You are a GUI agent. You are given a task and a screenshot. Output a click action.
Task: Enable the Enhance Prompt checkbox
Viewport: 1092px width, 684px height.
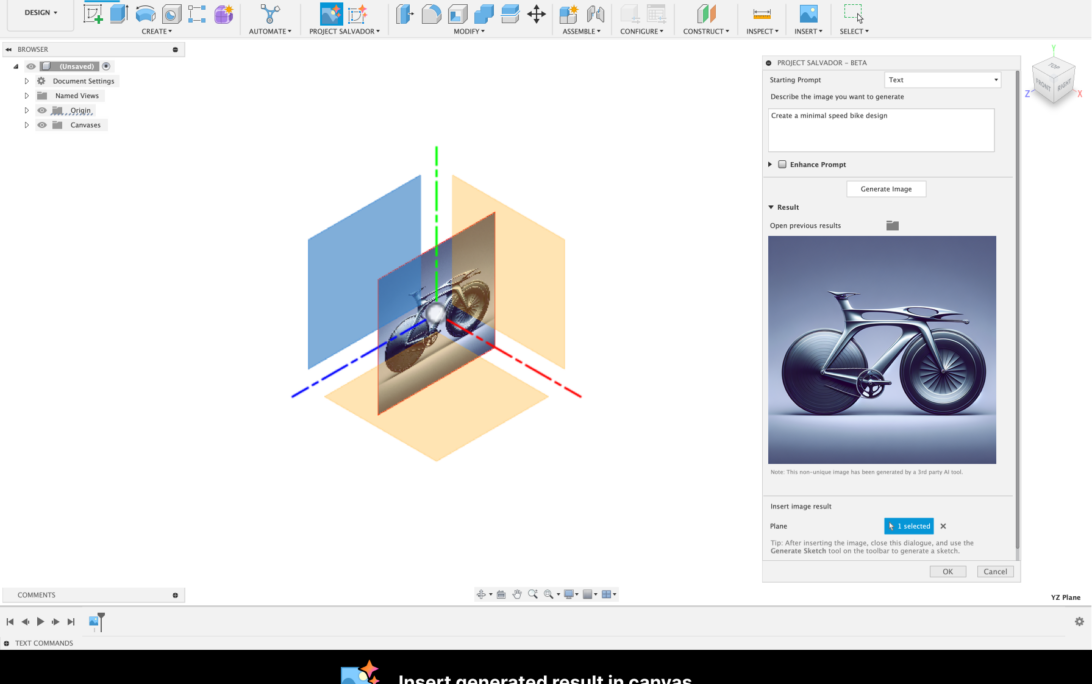click(x=782, y=164)
